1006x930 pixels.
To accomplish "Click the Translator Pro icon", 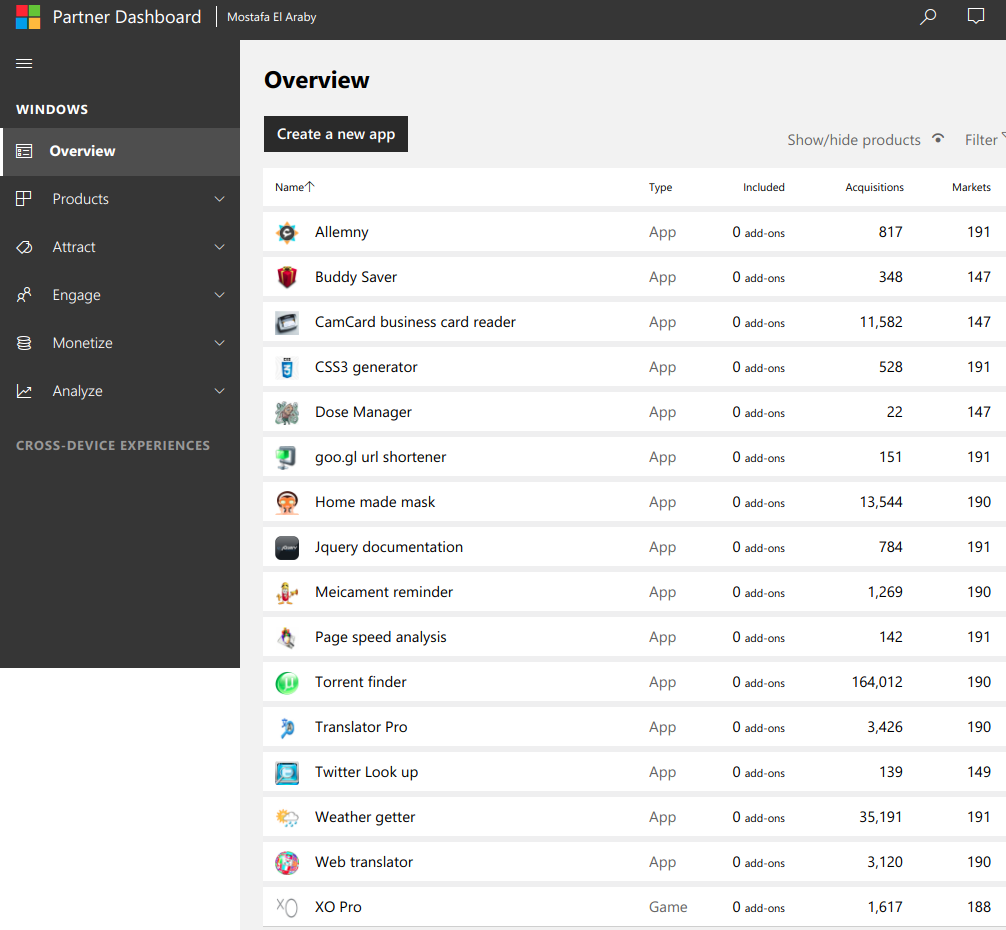I will click(x=287, y=727).
